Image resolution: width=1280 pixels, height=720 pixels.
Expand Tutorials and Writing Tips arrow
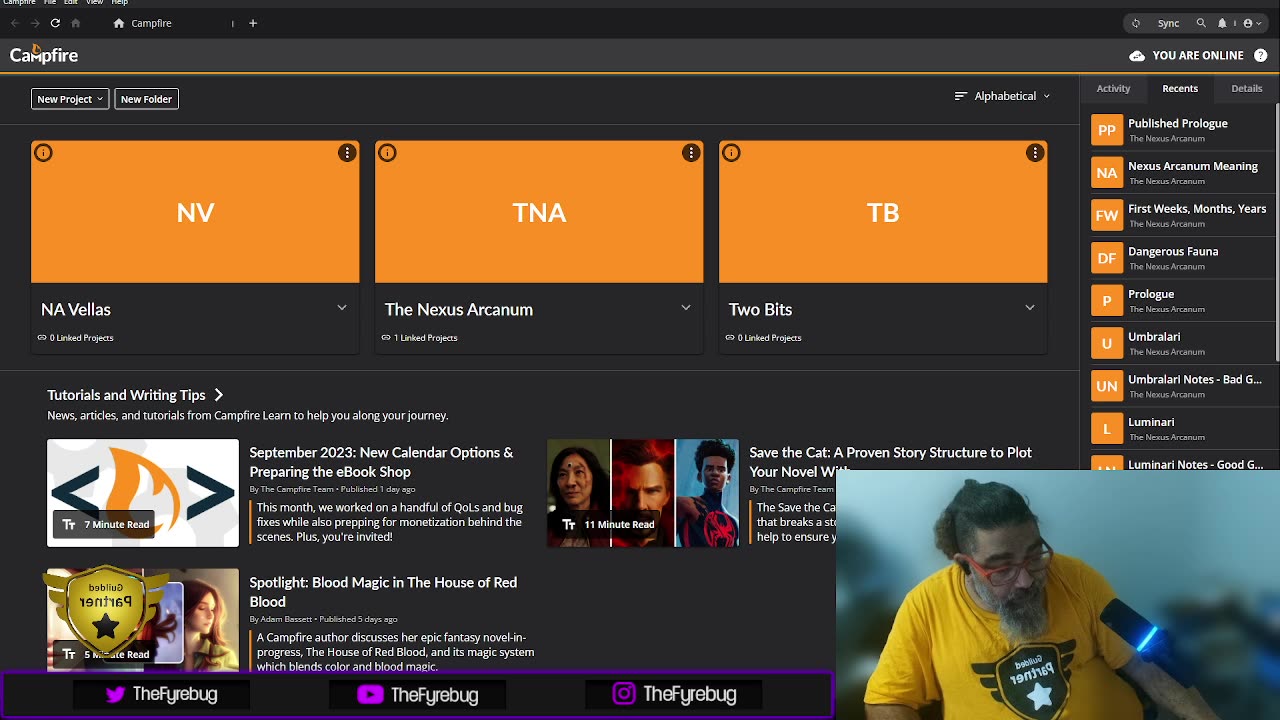point(219,395)
